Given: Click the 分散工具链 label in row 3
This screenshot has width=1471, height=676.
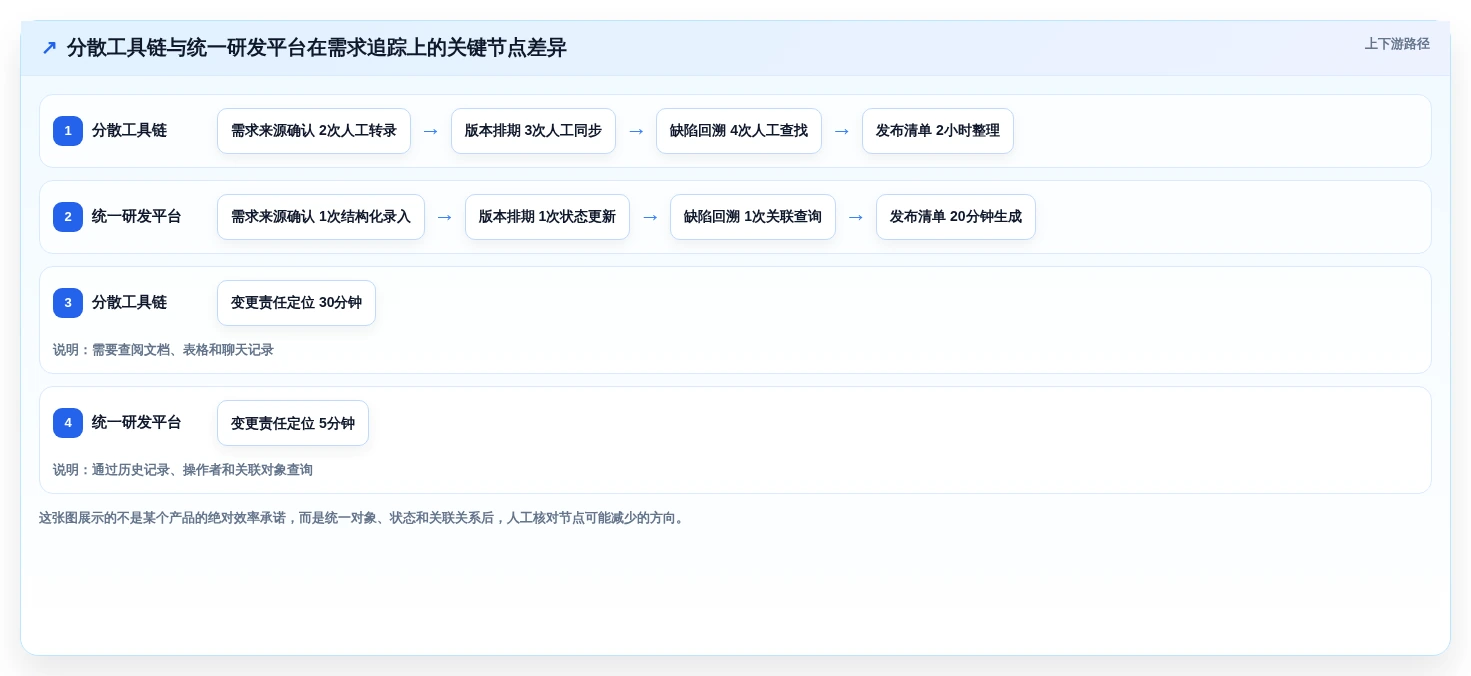Looking at the screenshot, I should [129, 303].
